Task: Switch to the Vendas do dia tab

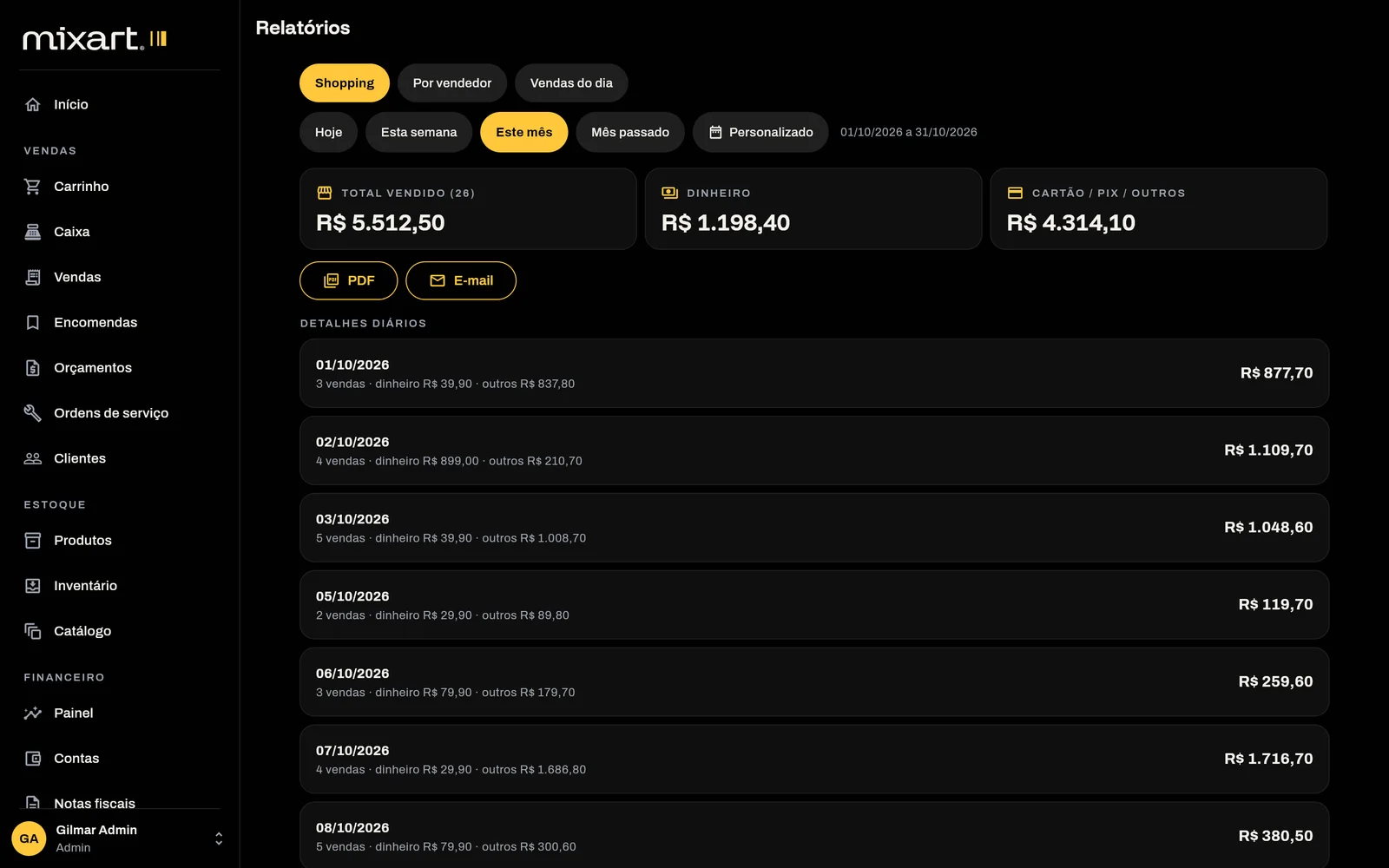Action: [571, 83]
